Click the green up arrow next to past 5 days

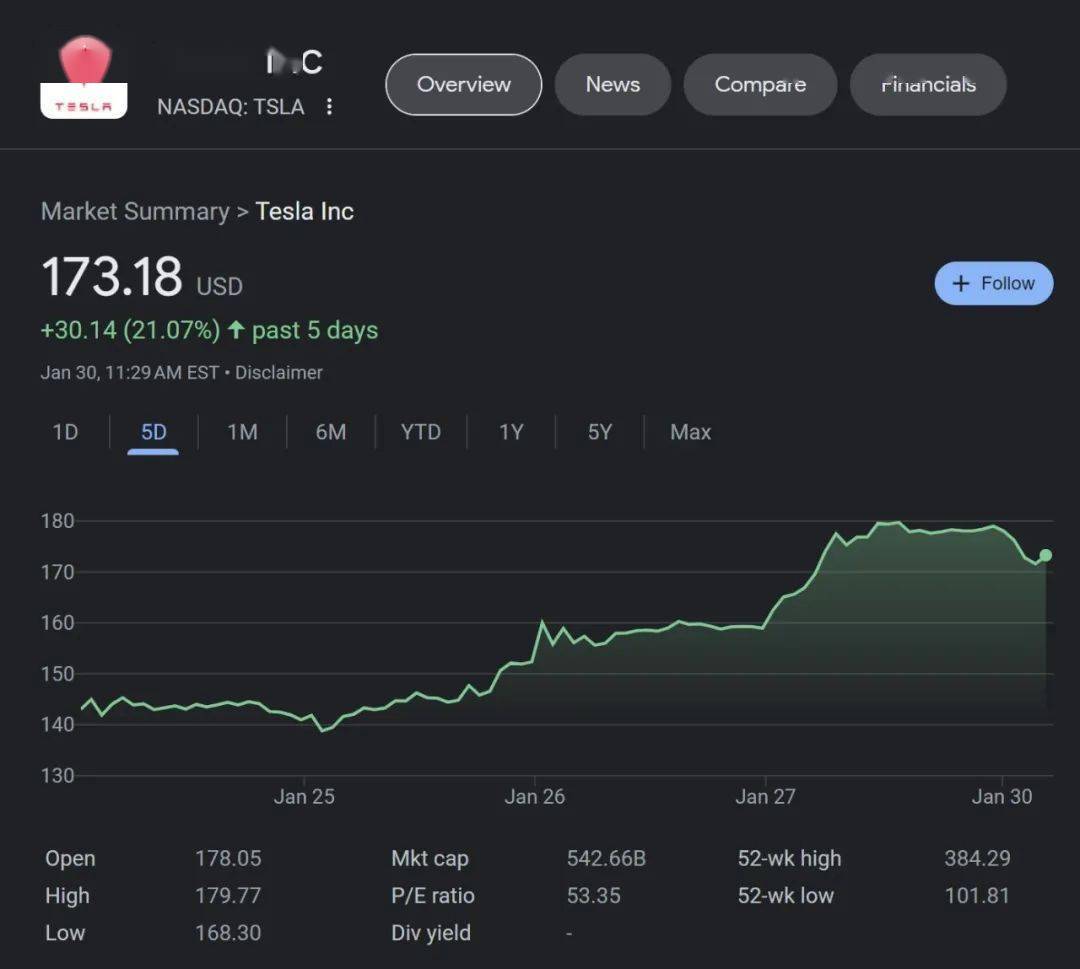pyautogui.click(x=236, y=330)
